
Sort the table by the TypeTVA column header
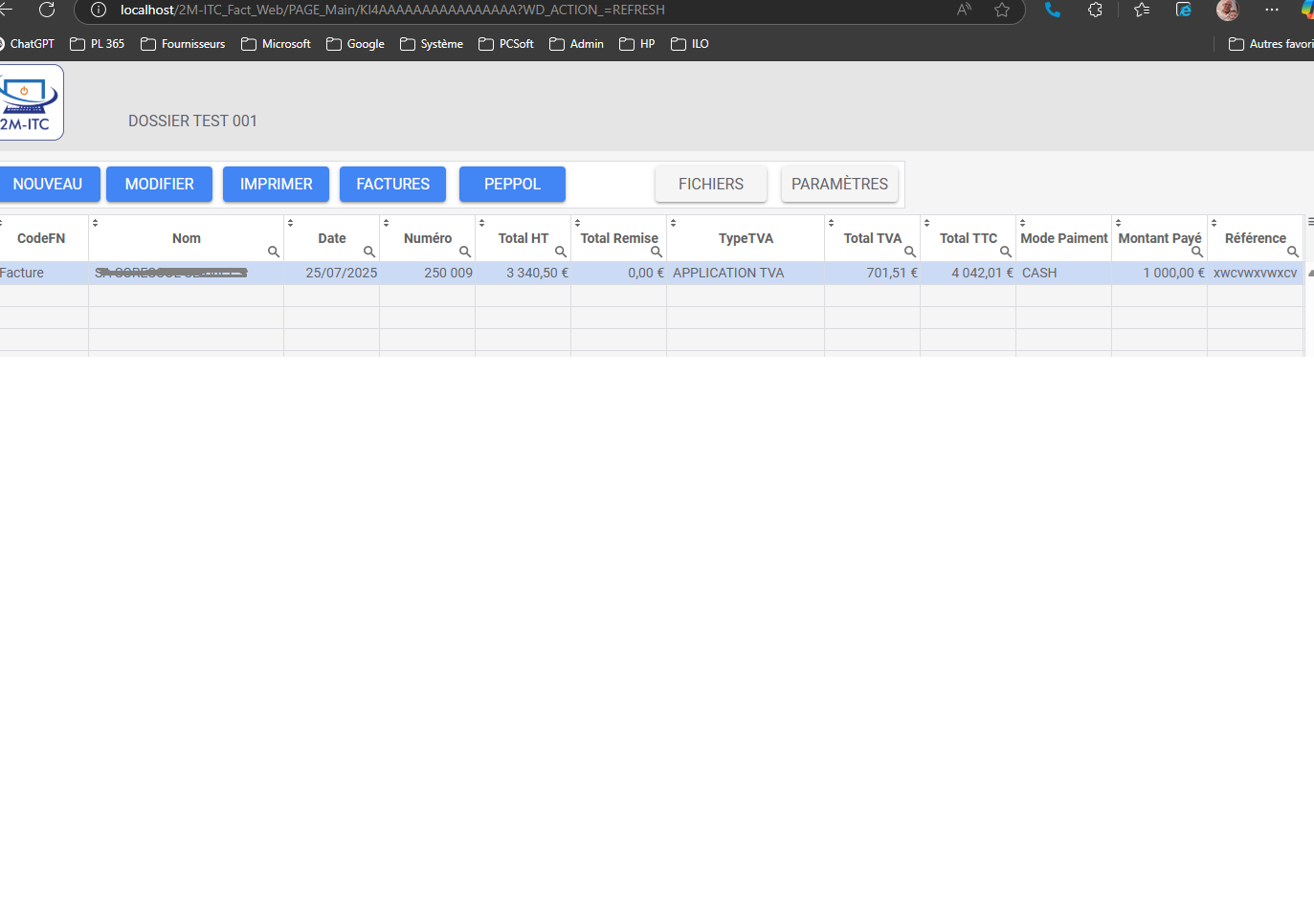[x=746, y=238]
